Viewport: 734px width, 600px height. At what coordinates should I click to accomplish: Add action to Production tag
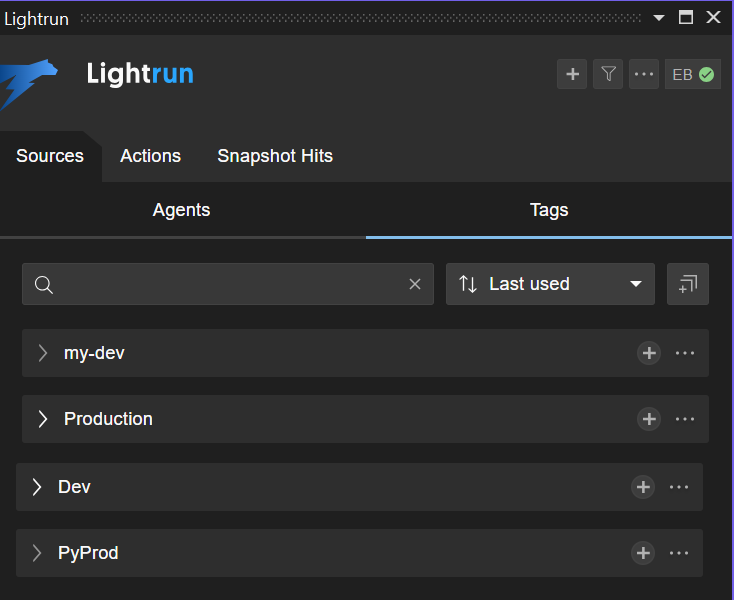(x=649, y=419)
